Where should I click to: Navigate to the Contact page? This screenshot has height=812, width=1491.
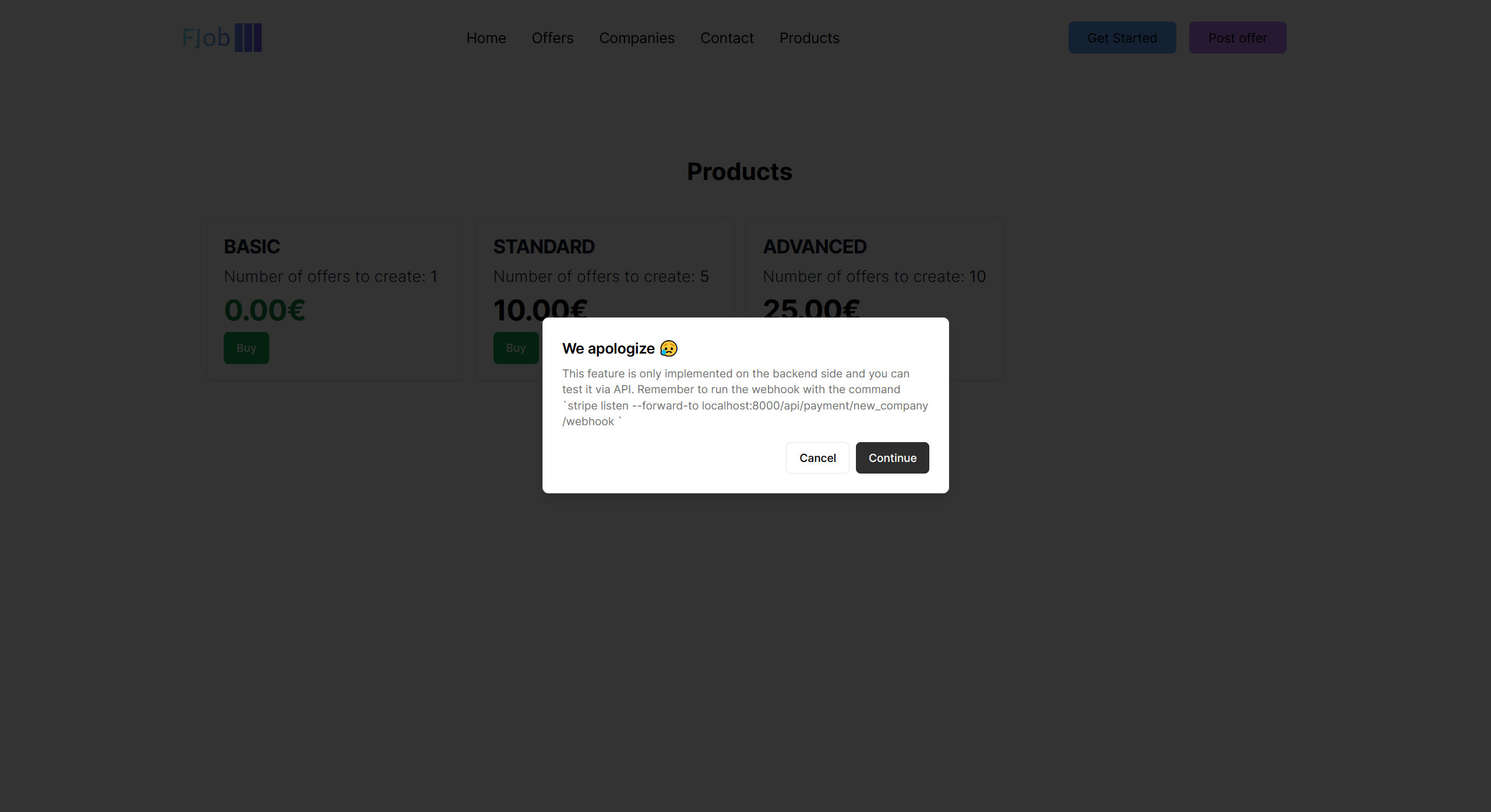727,38
